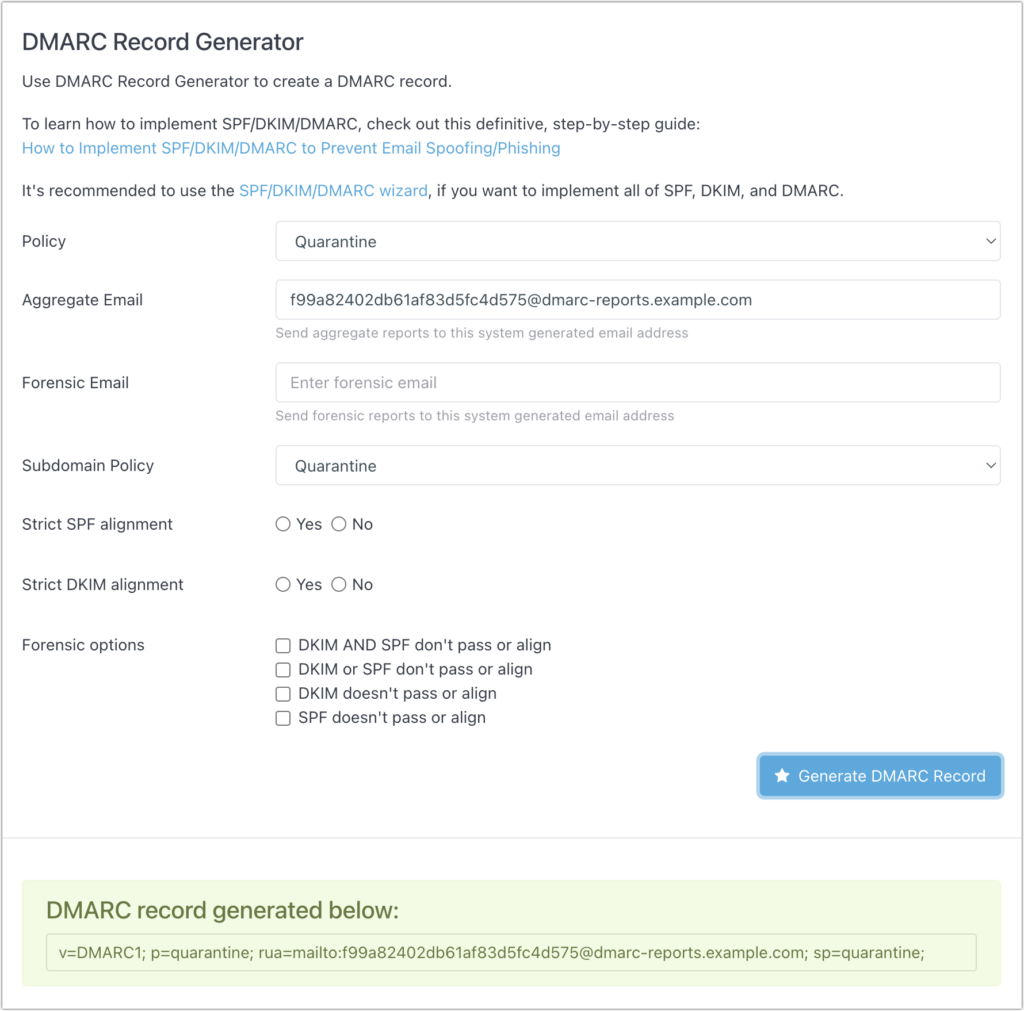Select Yes for Strict SPF alignment
This screenshot has height=1011, width=1024.
[x=283, y=523]
